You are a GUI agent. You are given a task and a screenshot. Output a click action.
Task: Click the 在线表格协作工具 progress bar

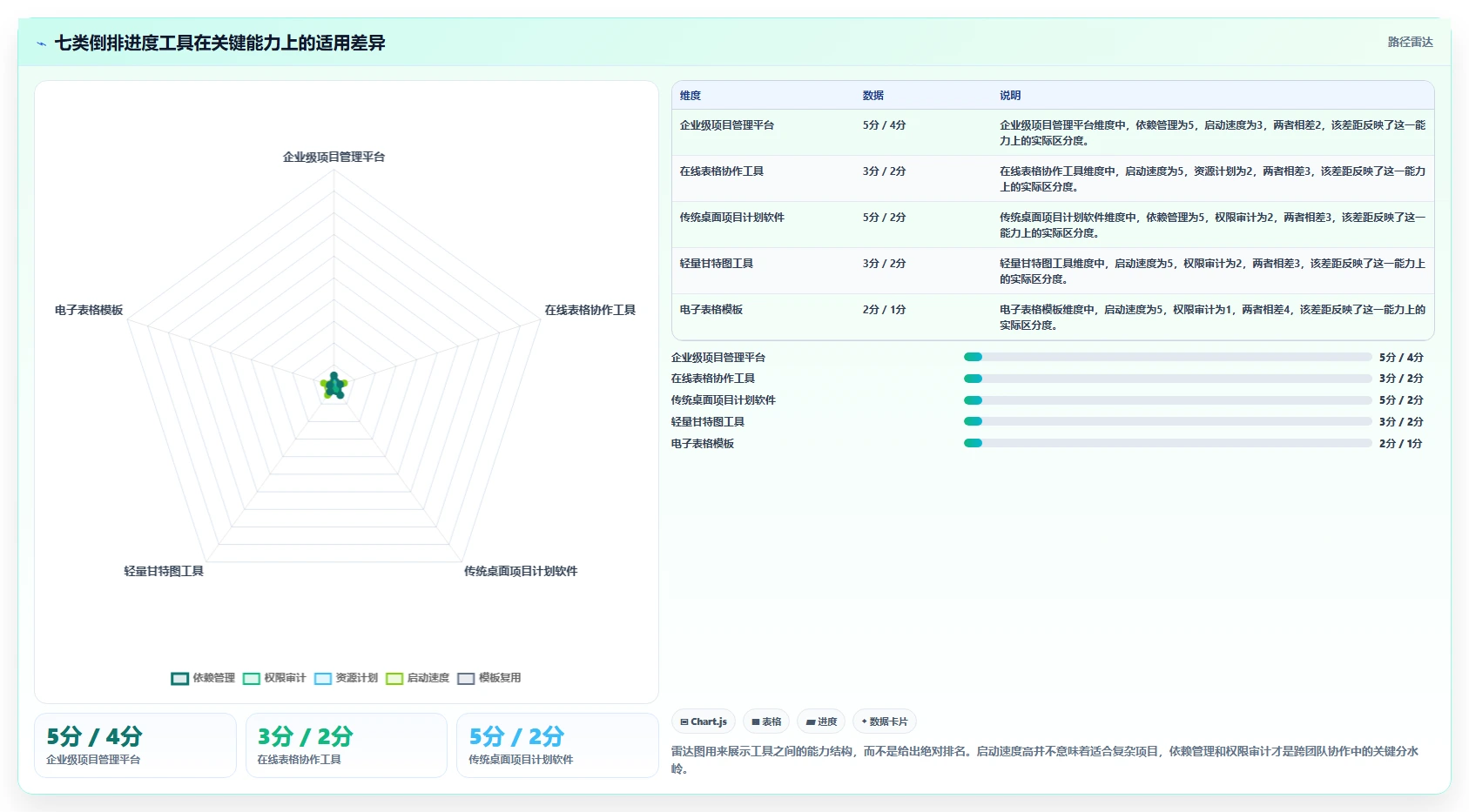1168,379
